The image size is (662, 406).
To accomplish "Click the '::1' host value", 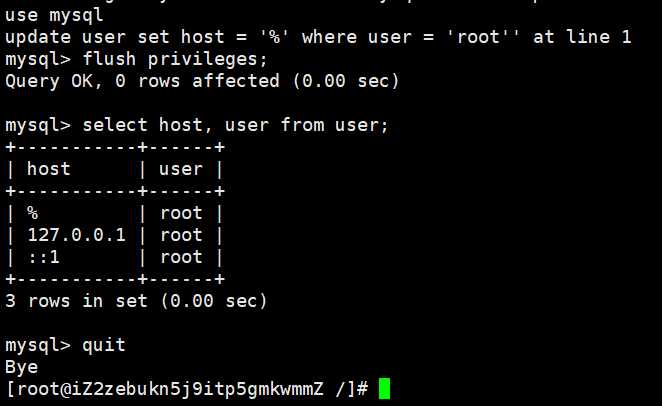I will pos(43,257).
